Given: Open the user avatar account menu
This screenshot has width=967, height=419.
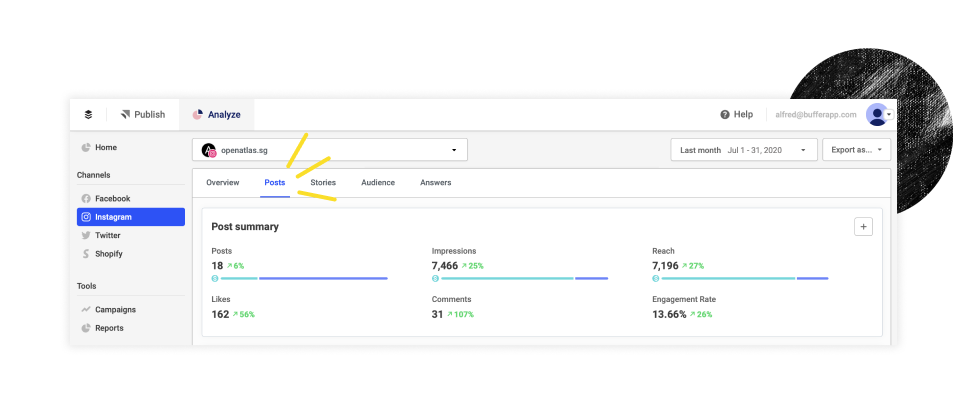Looking at the screenshot, I should tap(879, 115).
